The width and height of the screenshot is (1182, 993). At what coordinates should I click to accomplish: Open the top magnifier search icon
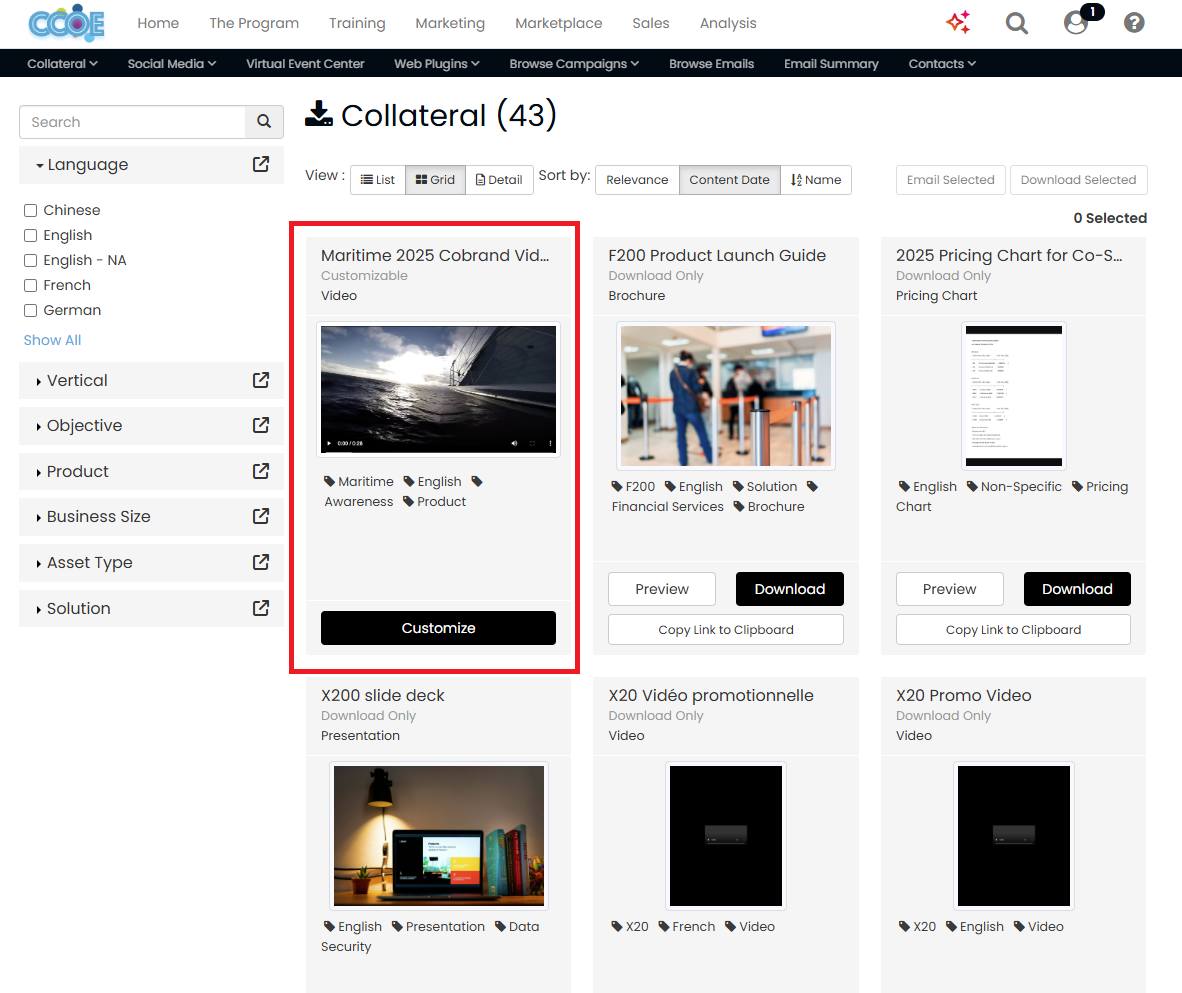click(x=1017, y=23)
